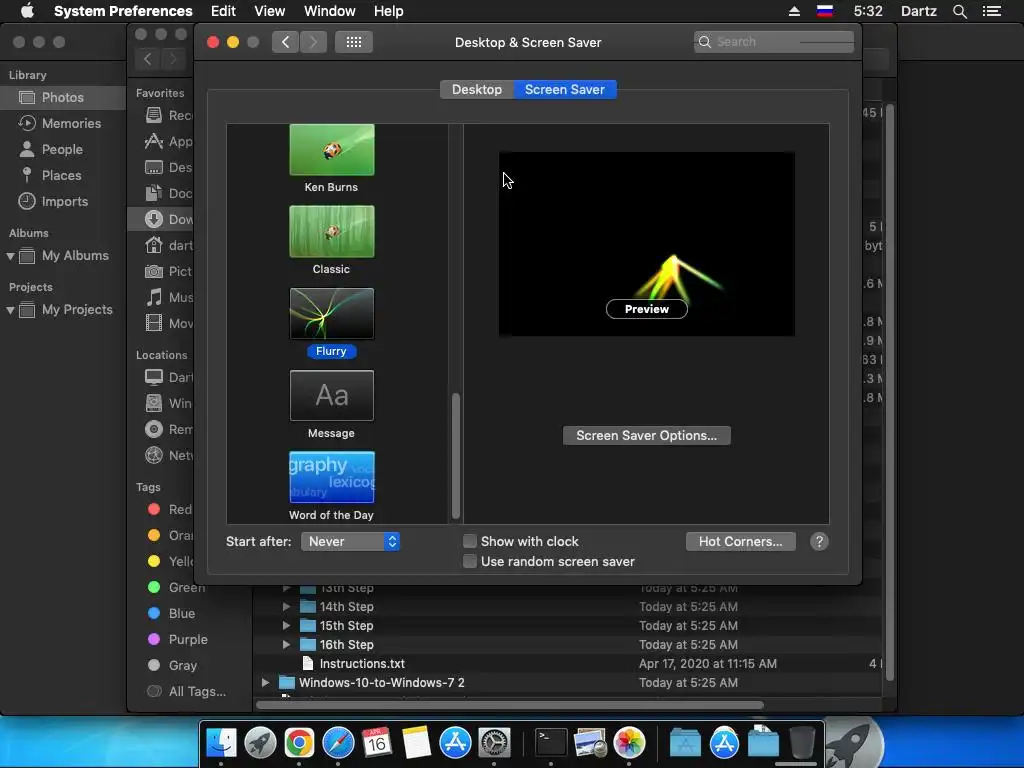Screen dimensions: 1024x768
Task: Click the Blue tag in Finder sidebar
Action: click(x=182, y=614)
